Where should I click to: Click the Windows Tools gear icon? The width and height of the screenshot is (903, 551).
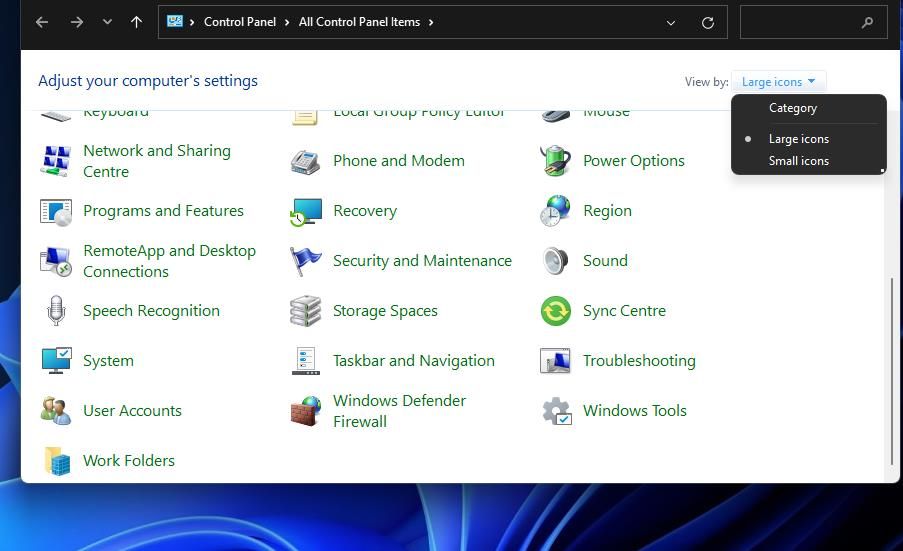coord(557,411)
